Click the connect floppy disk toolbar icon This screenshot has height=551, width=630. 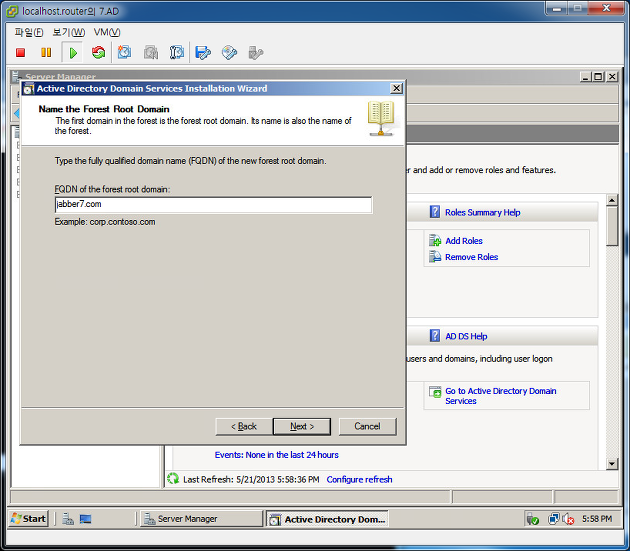click(x=203, y=53)
